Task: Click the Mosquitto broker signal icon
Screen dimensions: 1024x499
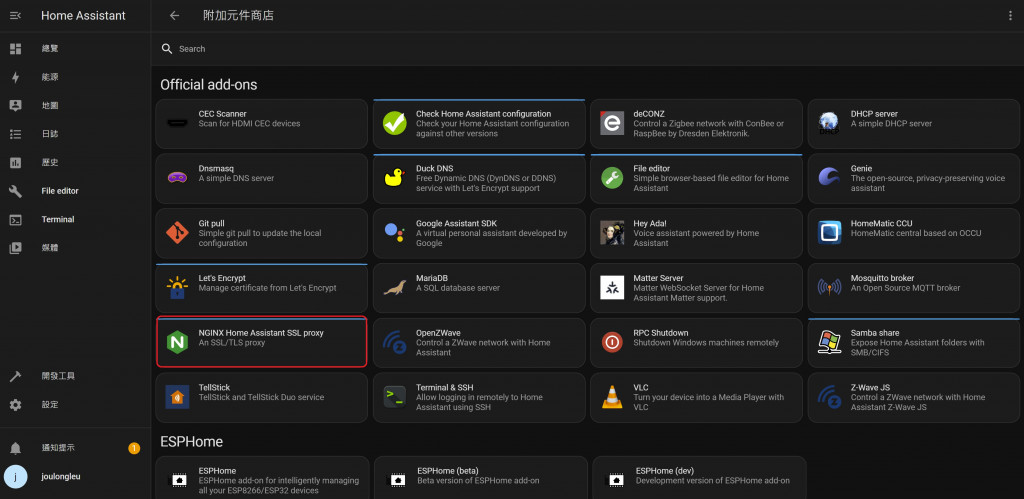Action: [829, 287]
